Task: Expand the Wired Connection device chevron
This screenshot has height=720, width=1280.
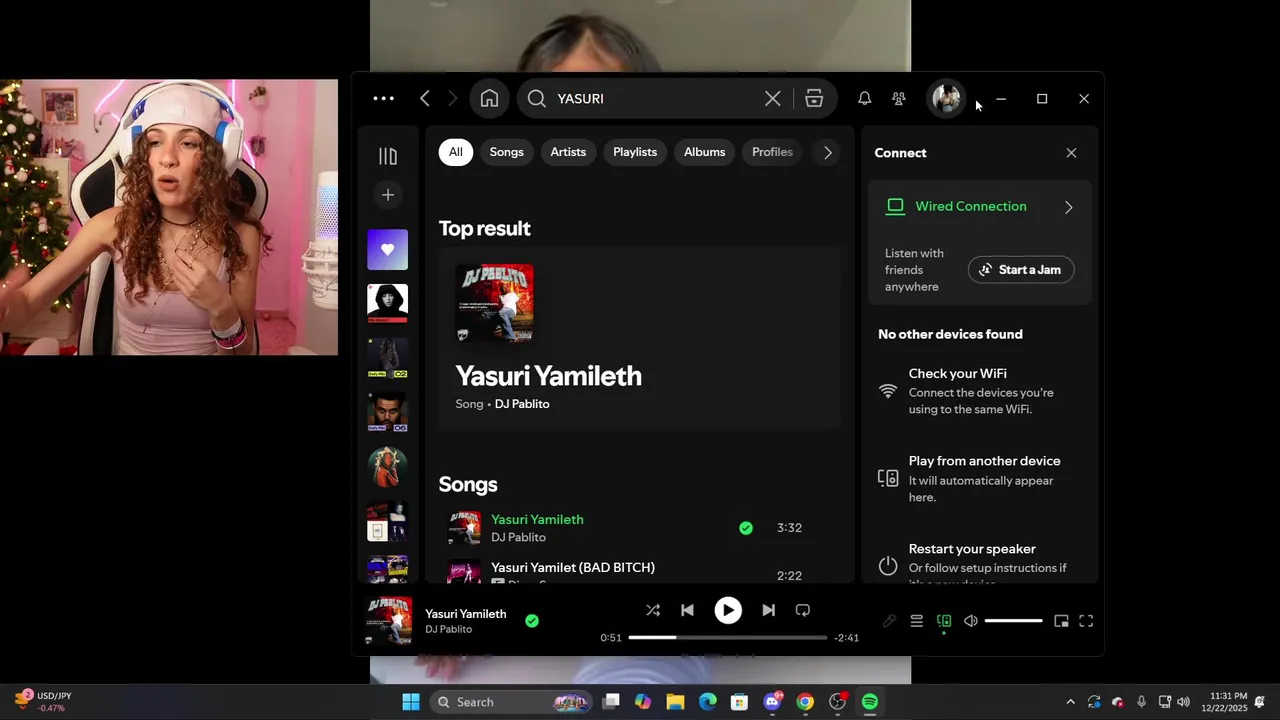Action: coord(1068,207)
